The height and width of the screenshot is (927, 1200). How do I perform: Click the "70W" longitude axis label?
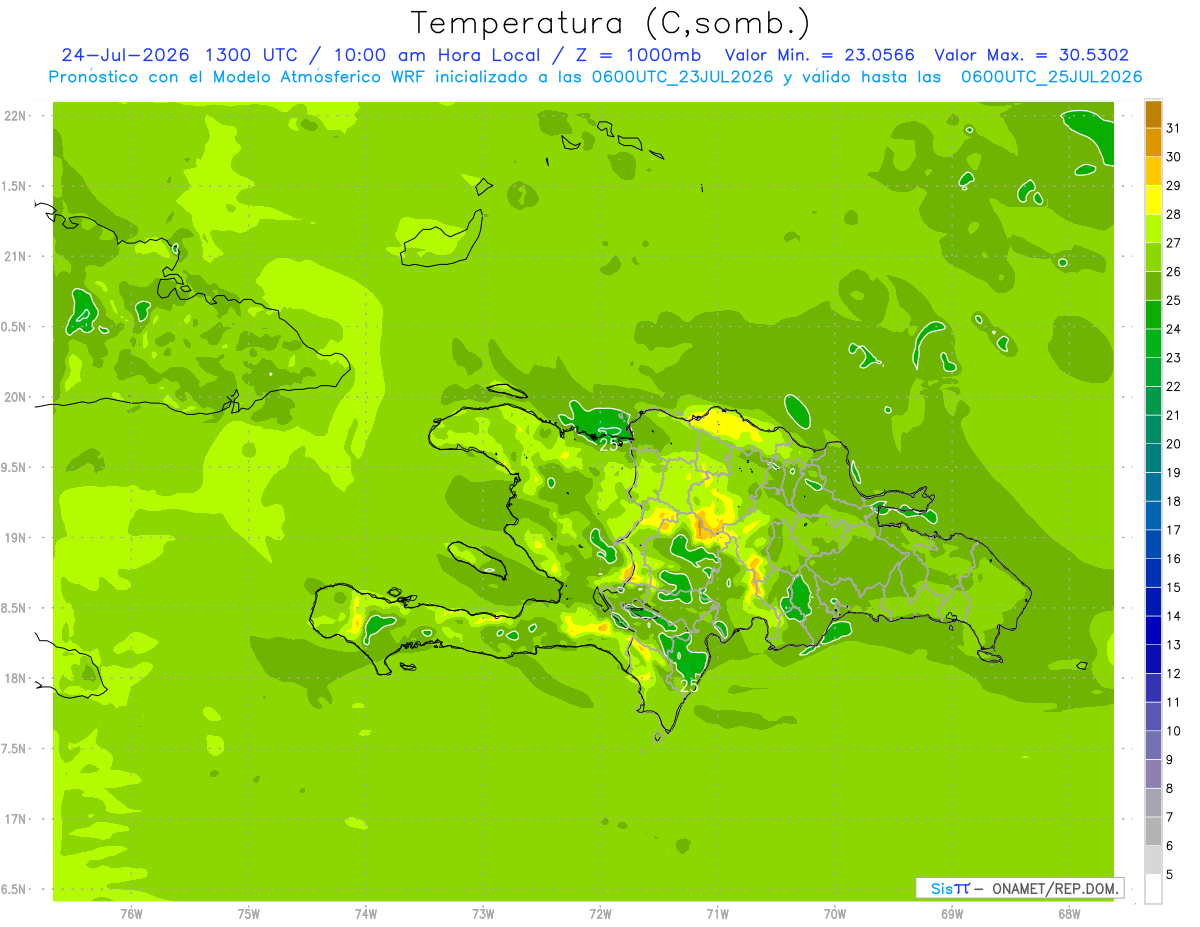pyautogui.click(x=835, y=914)
